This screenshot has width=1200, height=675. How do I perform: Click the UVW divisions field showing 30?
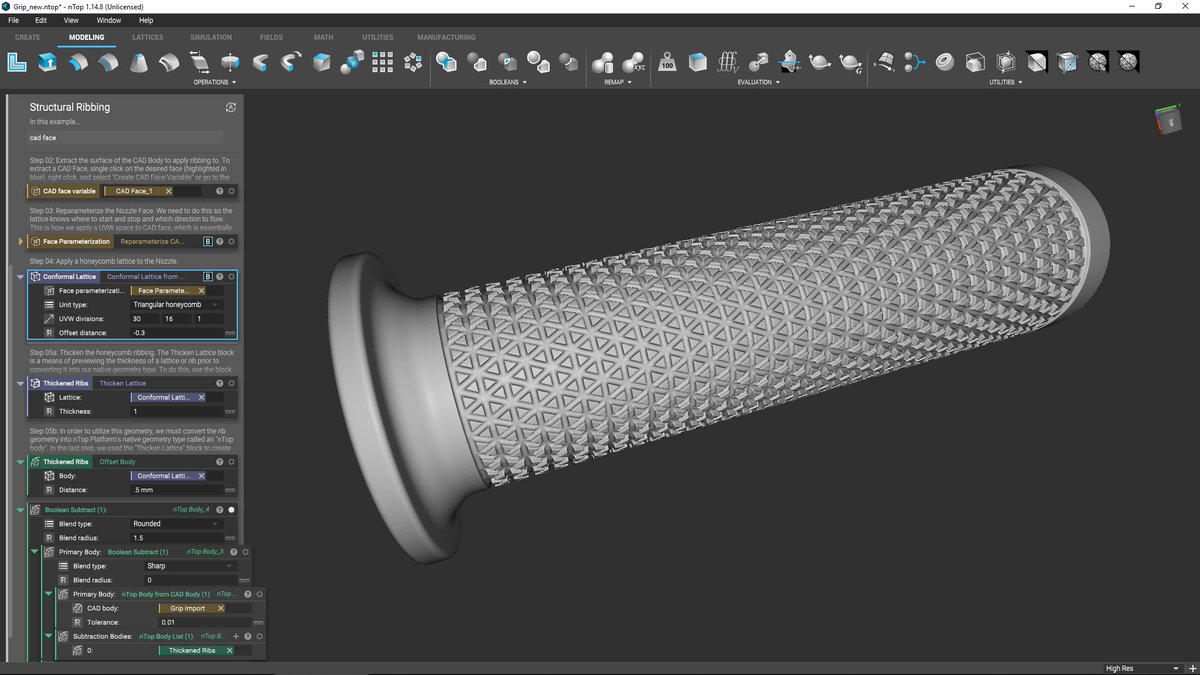pos(144,318)
